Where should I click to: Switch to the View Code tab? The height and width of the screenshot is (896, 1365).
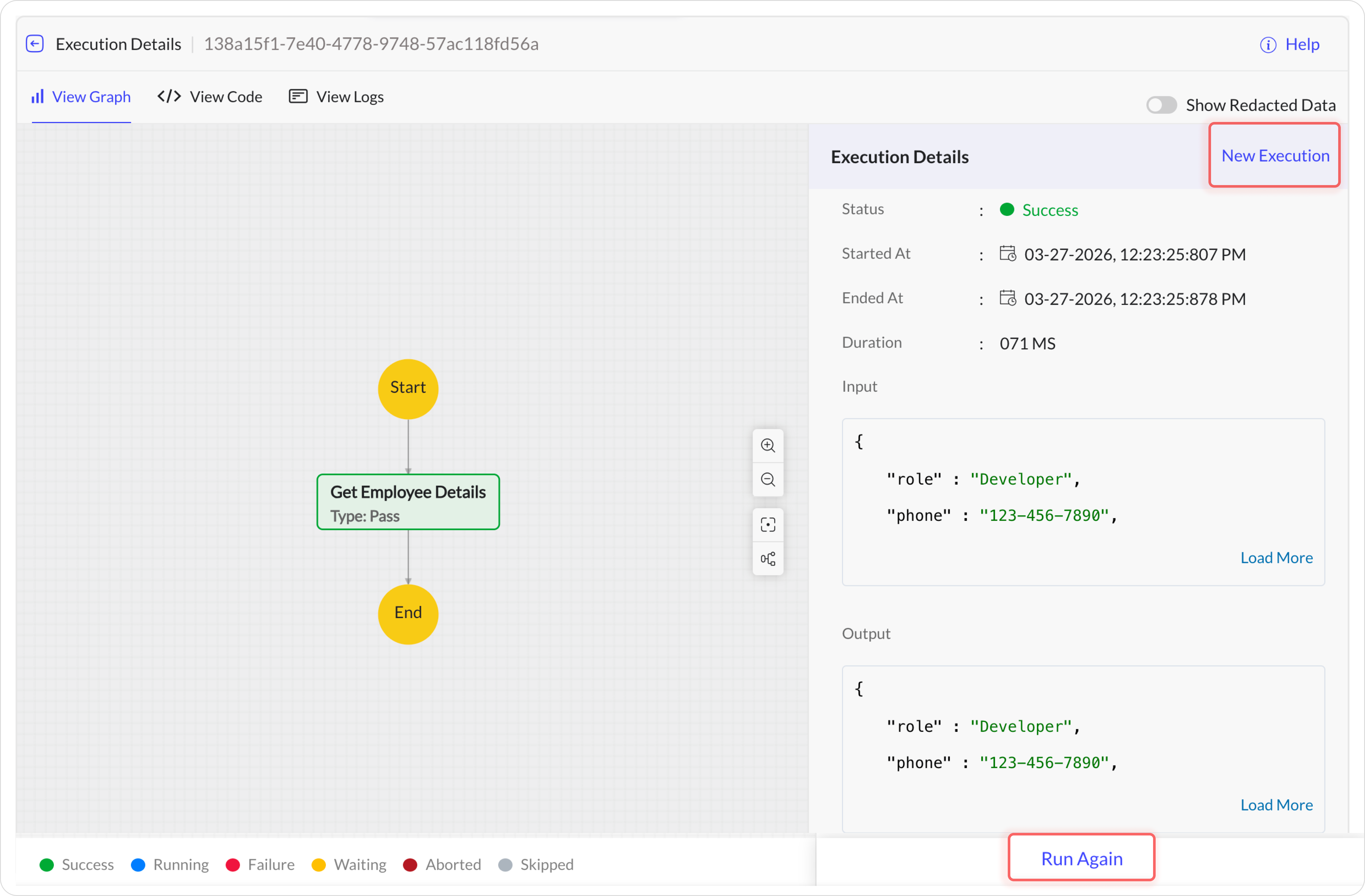tap(210, 97)
